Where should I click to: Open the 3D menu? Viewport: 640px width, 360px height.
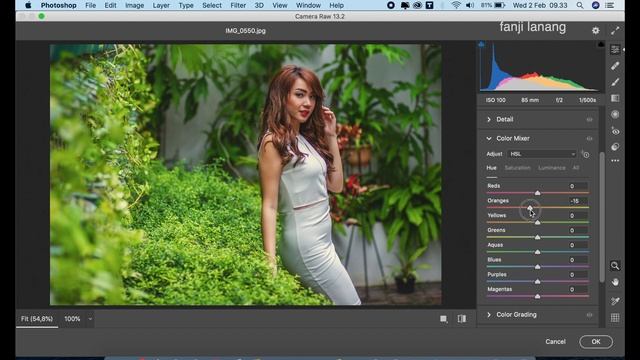pos(259,5)
